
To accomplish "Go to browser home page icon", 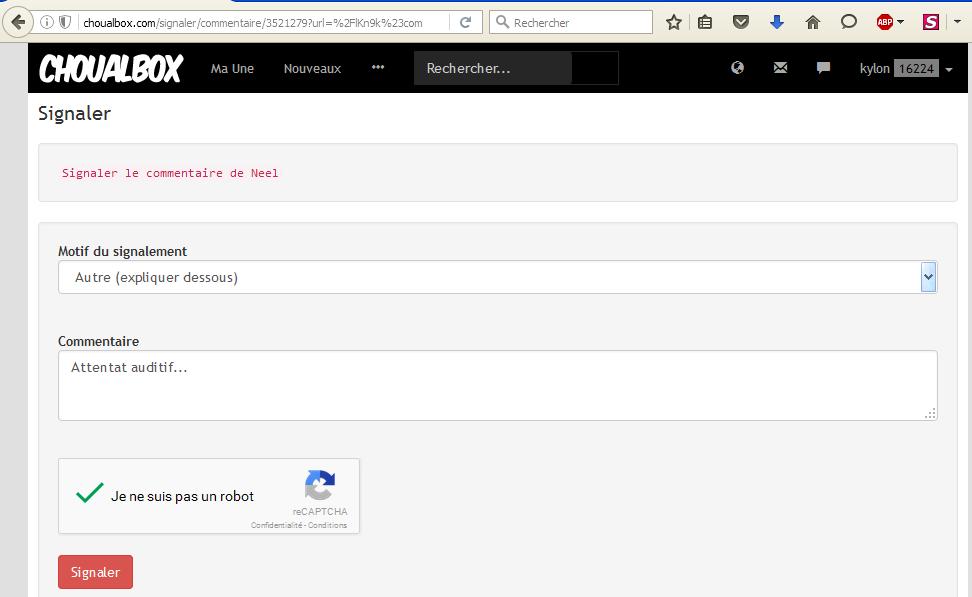I will point(812,22).
